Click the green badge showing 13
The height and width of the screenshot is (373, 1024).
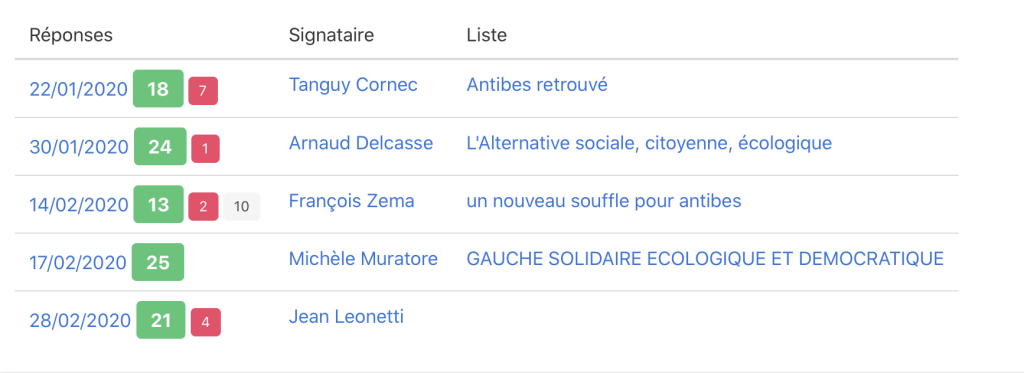159,204
